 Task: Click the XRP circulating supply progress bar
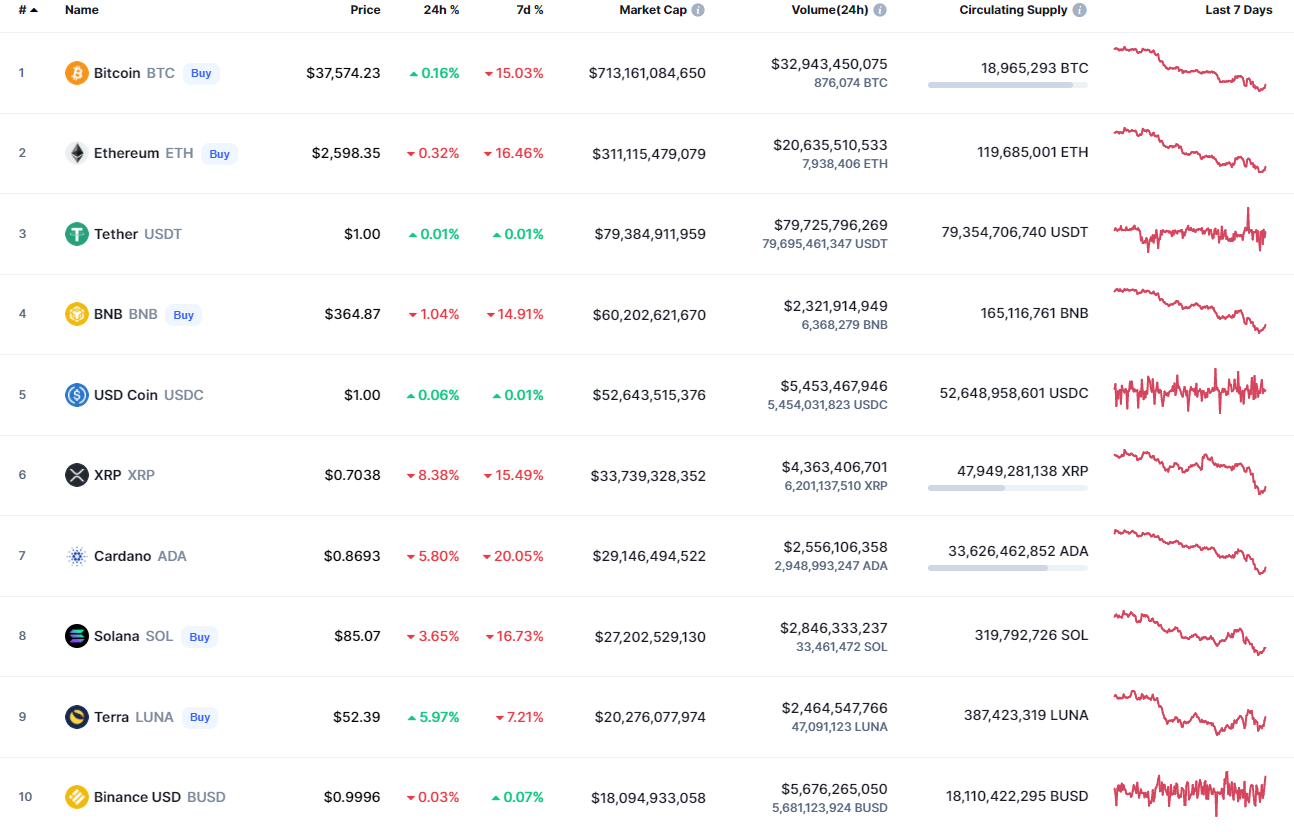coord(1007,488)
